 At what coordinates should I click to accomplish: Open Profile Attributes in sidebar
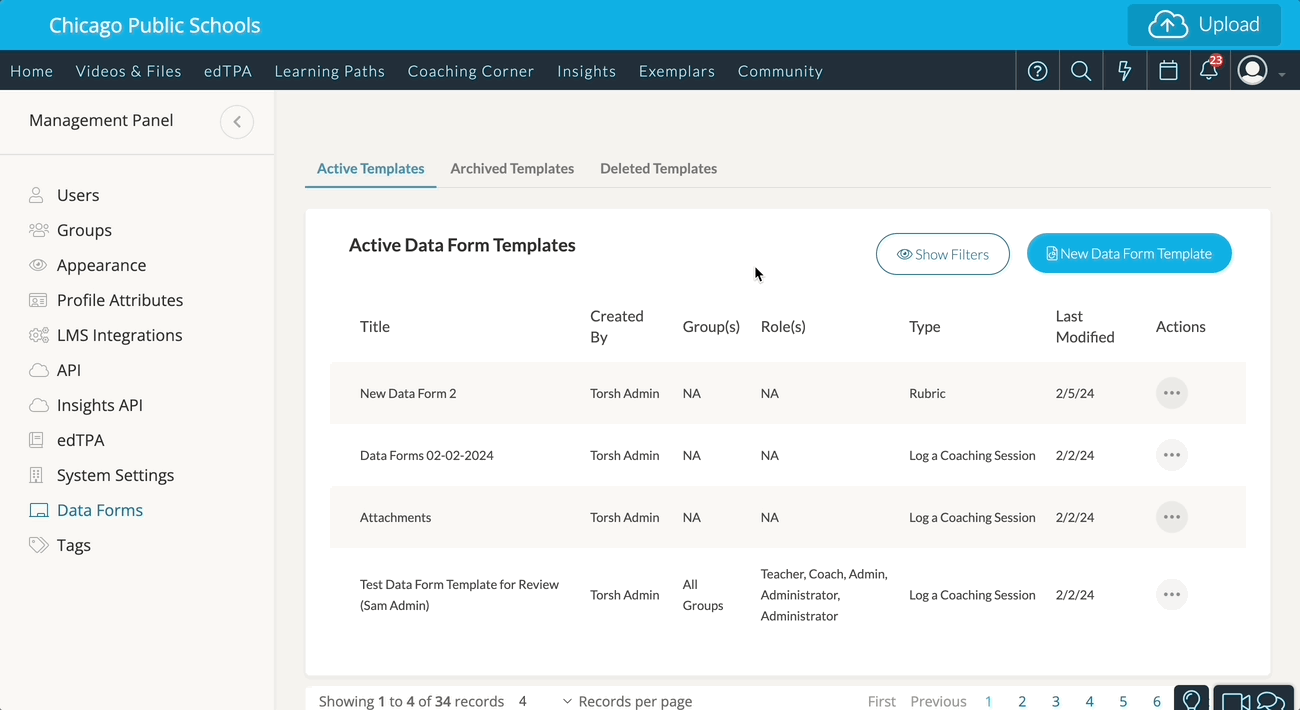(x=119, y=300)
